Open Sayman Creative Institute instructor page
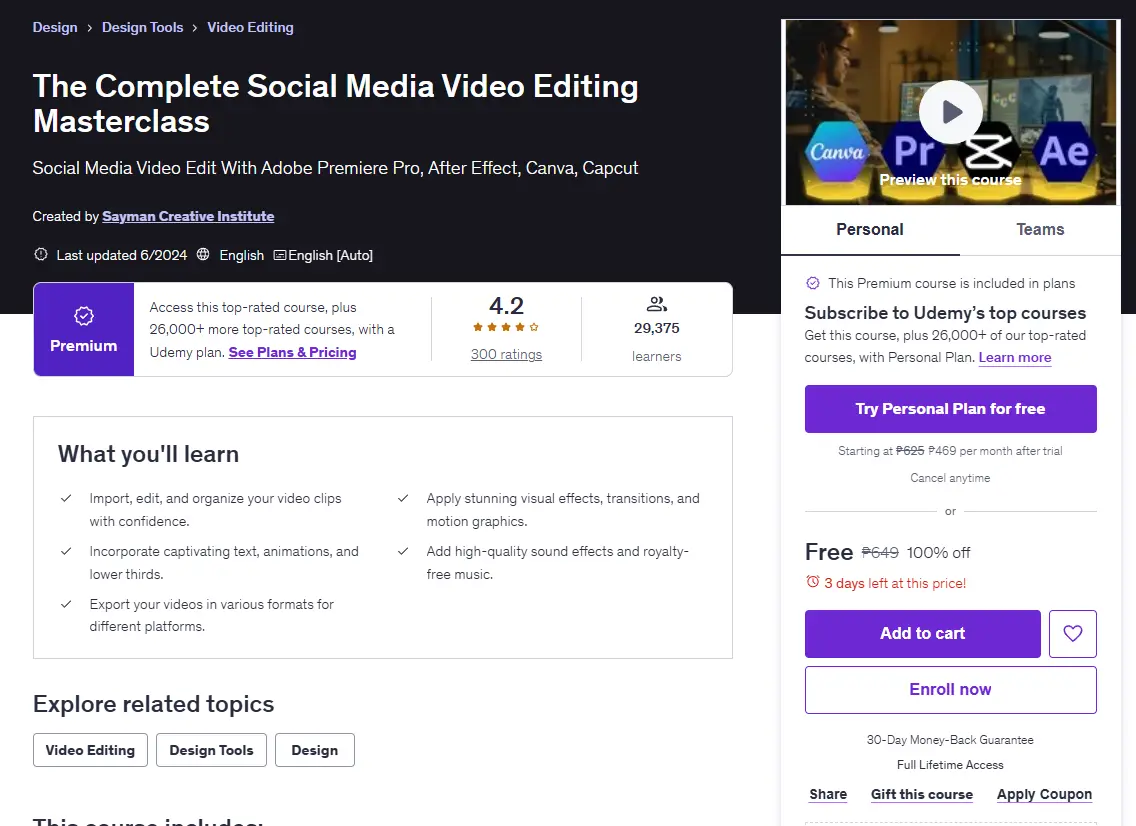Screen dimensions: 1136x826 (188, 216)
